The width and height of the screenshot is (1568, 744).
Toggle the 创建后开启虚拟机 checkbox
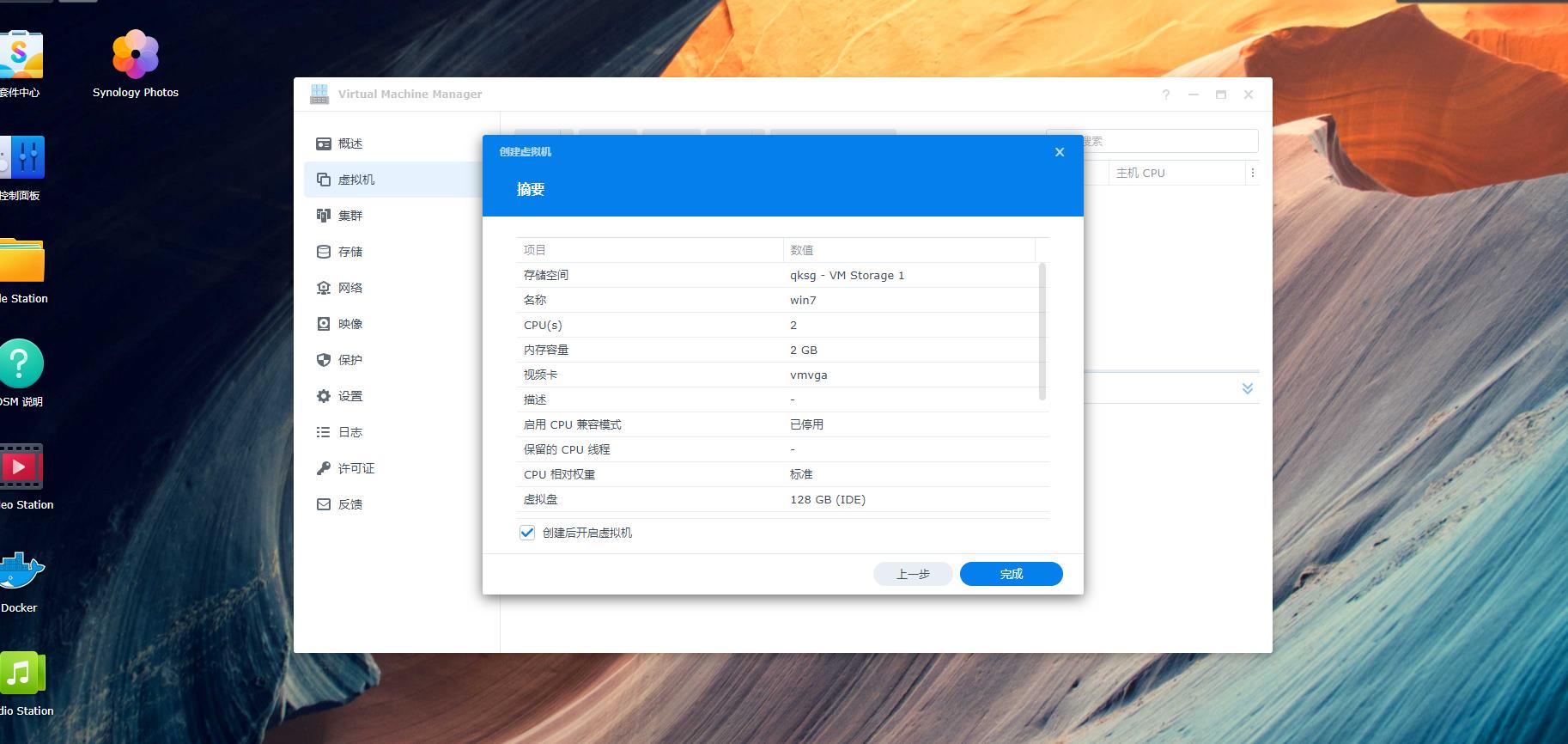(527, 533)
